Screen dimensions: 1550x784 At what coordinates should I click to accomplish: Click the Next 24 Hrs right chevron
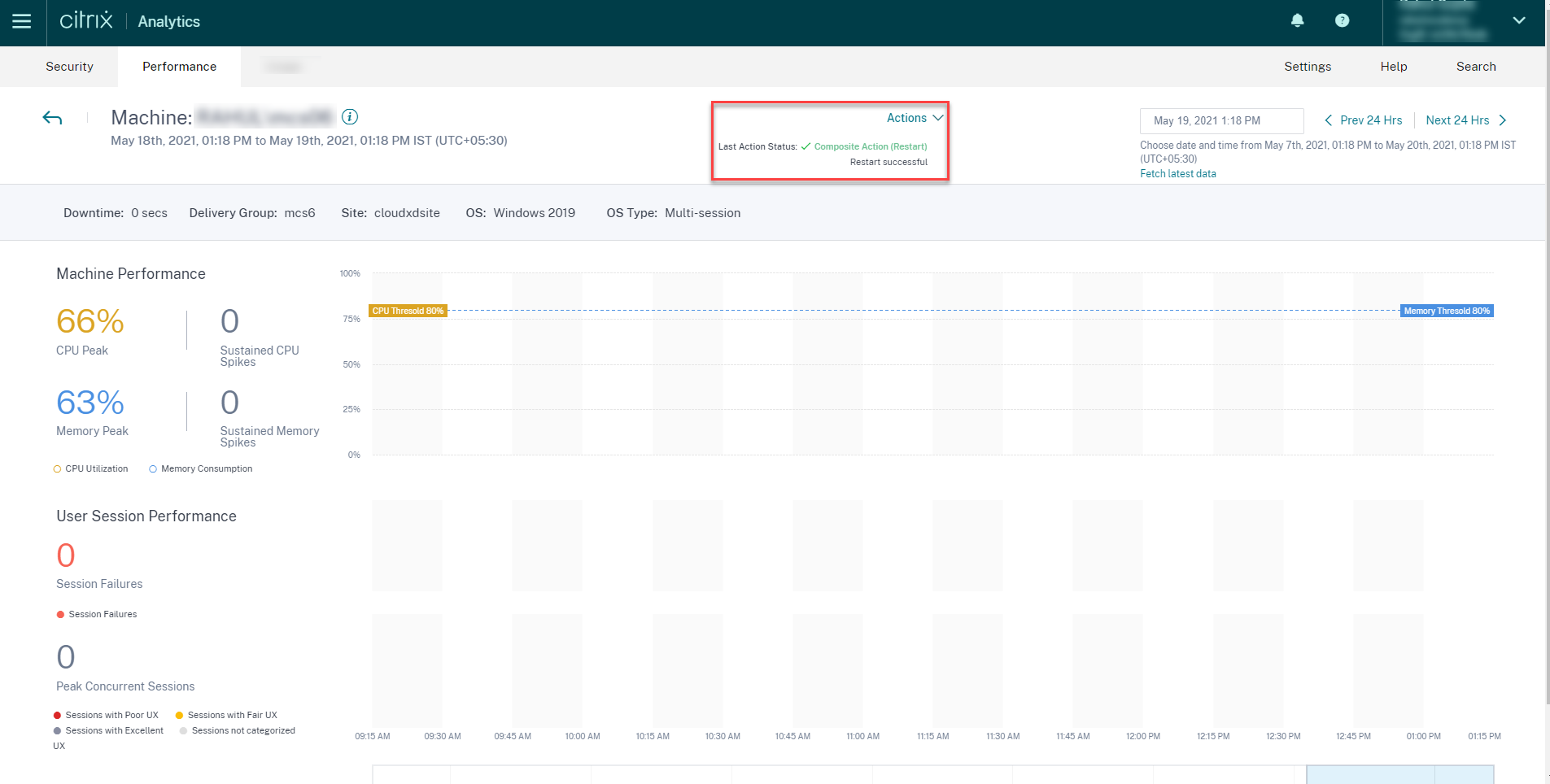(x=1503, y=120)
